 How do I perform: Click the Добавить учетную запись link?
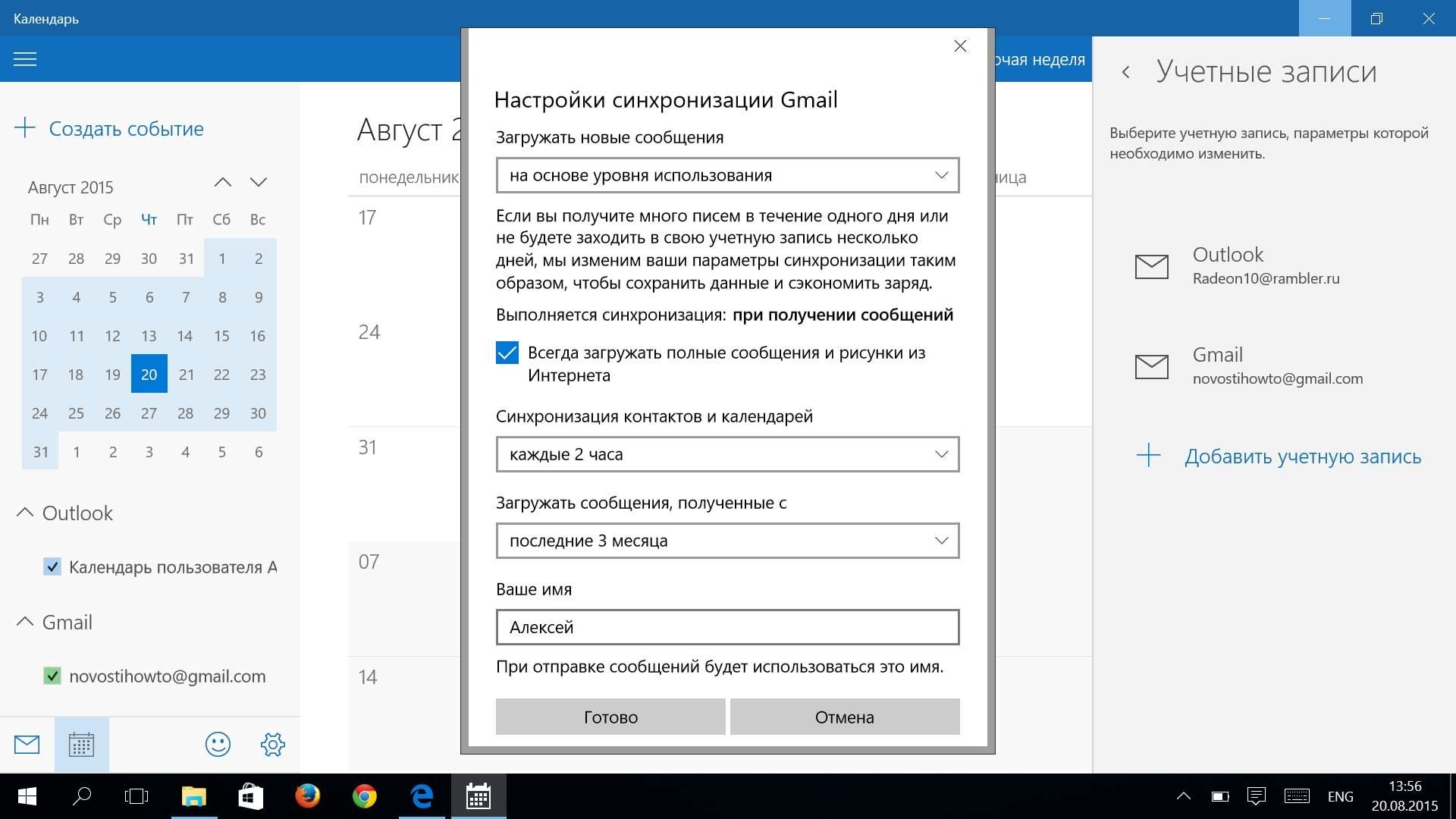1302,457
